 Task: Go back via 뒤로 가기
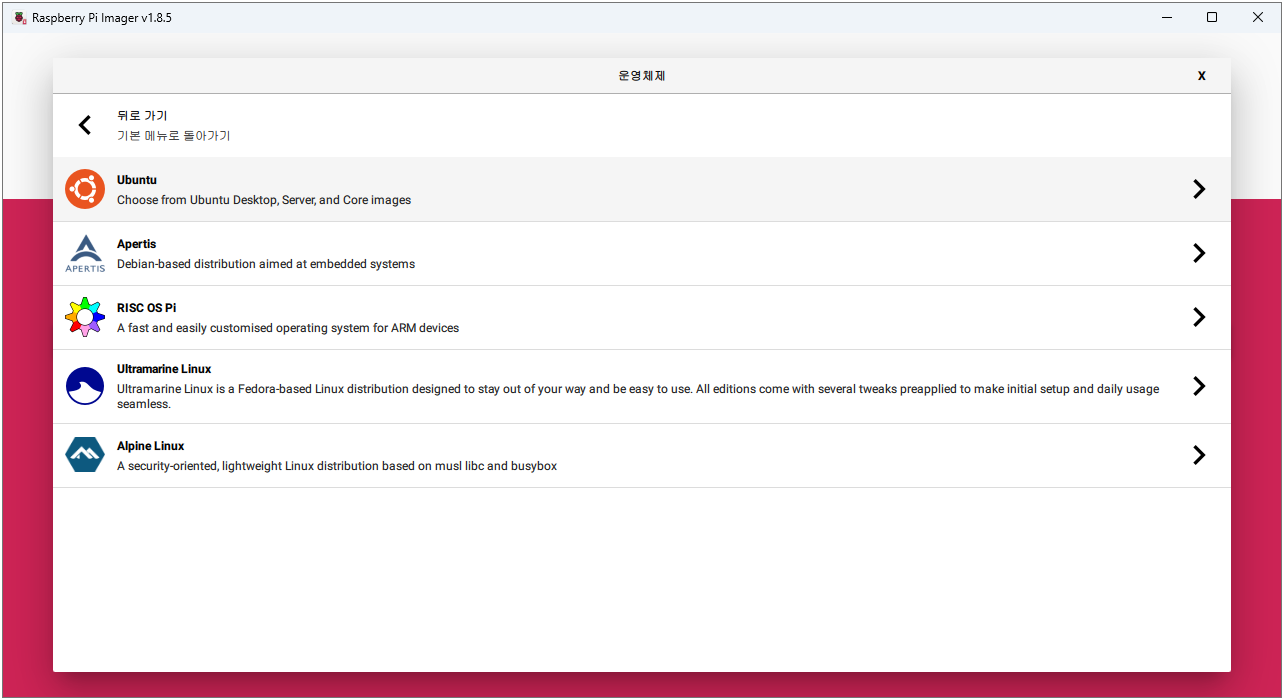pos(142,116)
